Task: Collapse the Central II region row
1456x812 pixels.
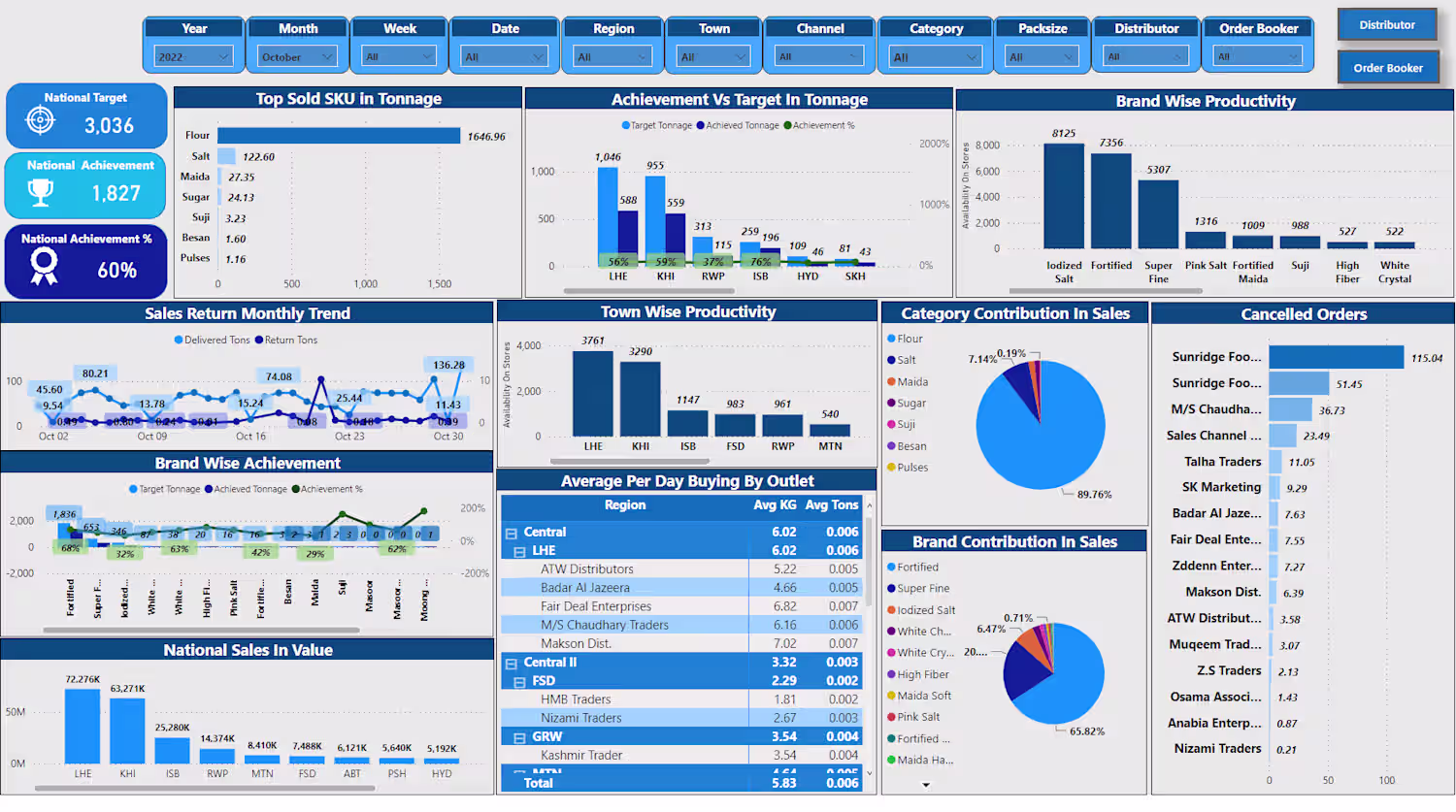Action: tap(511, 663)
